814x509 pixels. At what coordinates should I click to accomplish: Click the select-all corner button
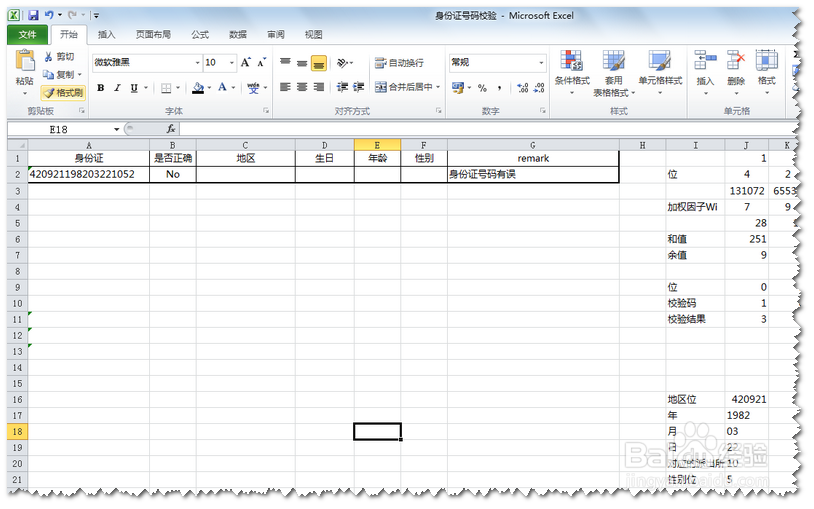(18, 145)
